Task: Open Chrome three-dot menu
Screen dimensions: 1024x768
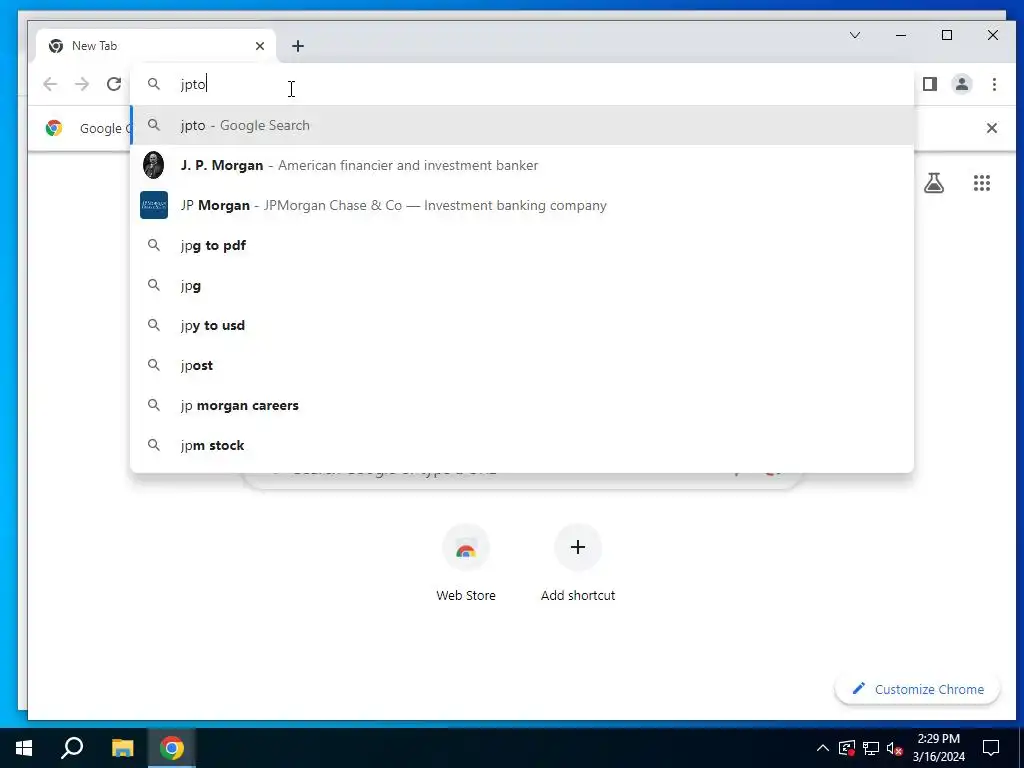Action: coord(994,84)
